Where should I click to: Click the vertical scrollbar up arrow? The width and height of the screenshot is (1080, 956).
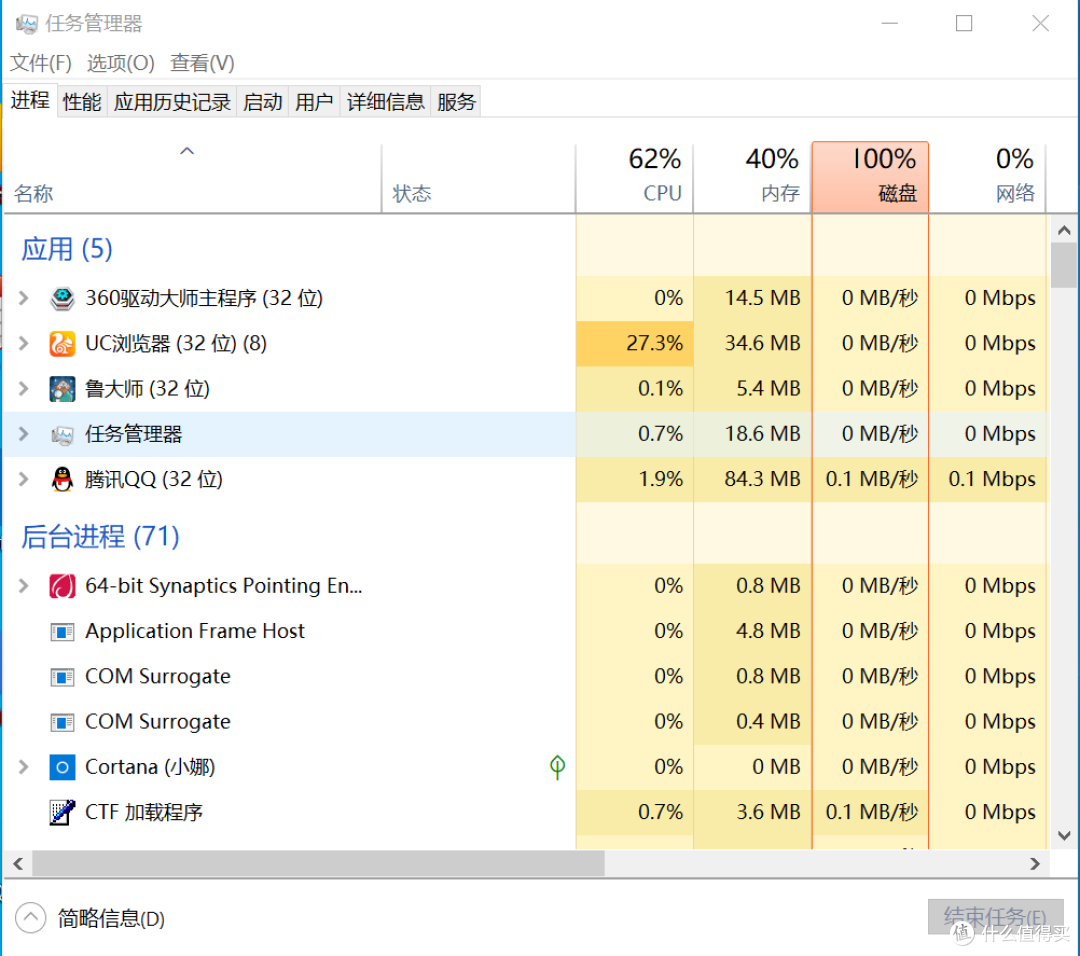coord(1064,231)
